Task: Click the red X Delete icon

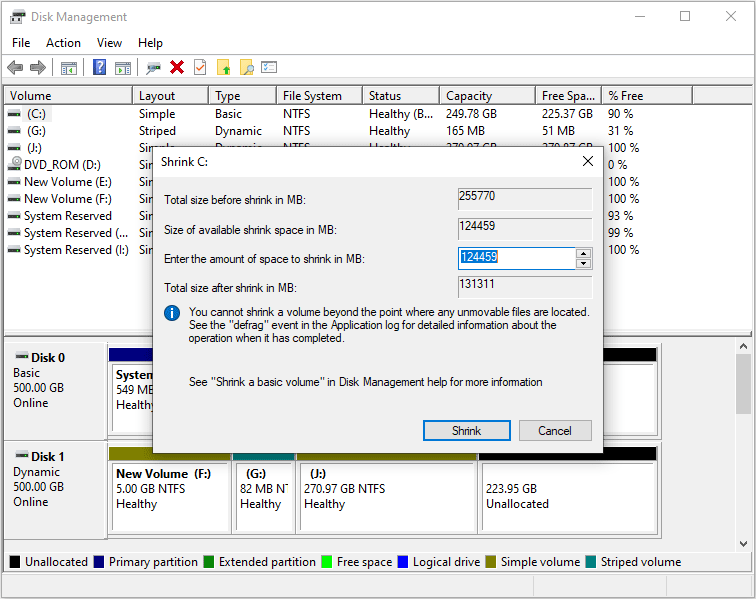Action: tap(177, 67)
